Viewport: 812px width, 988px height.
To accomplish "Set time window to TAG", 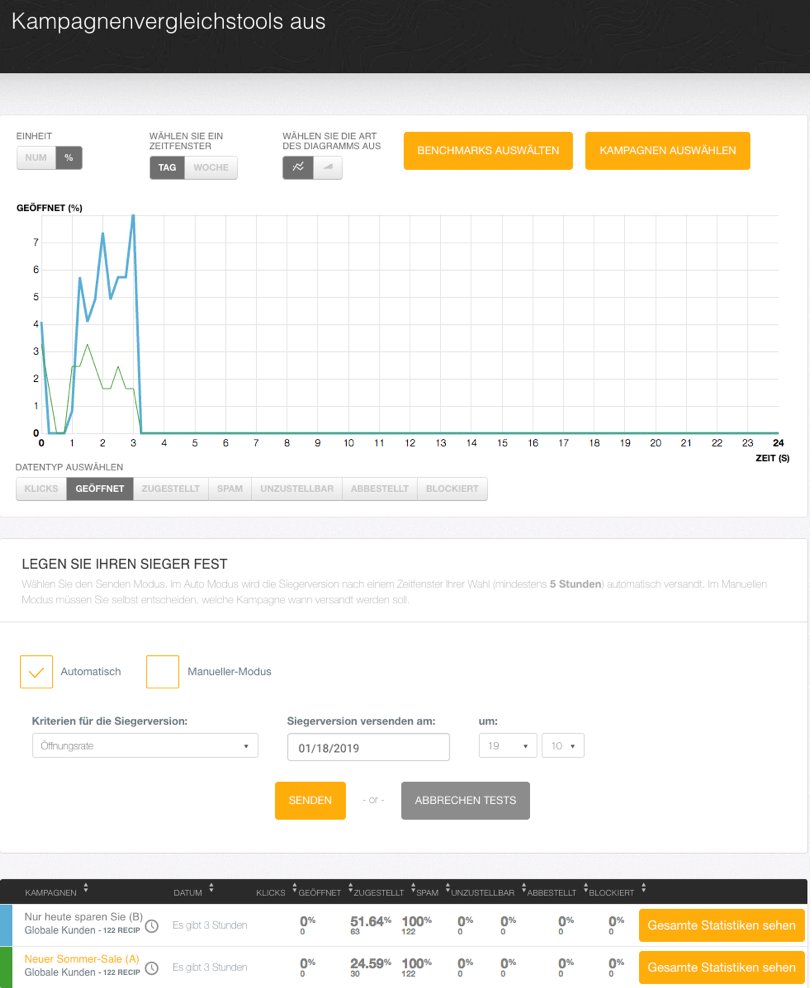I will pos(167,168).
